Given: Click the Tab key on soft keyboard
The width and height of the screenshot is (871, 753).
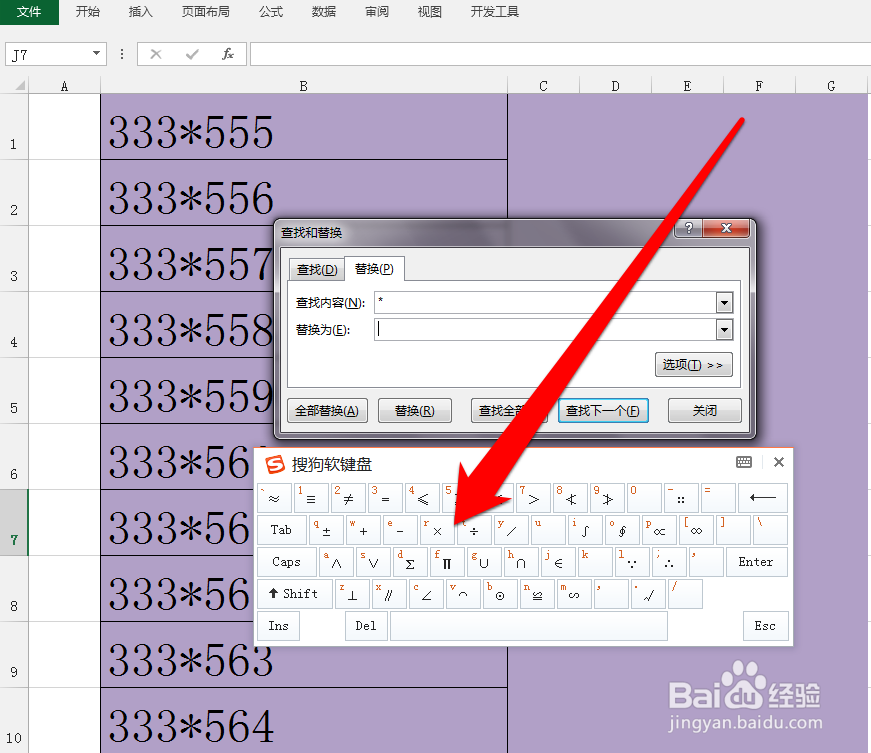Looking at the screenshot, I should [x=282, y=529].
